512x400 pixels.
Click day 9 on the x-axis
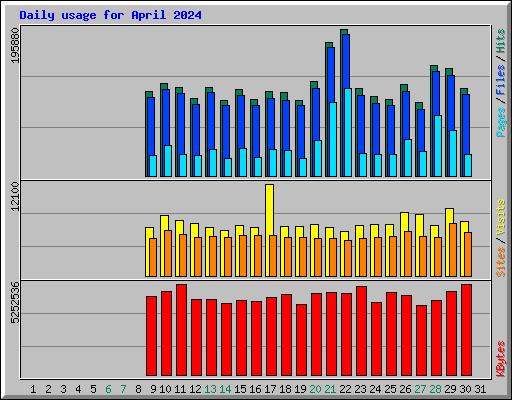point(153,389)
